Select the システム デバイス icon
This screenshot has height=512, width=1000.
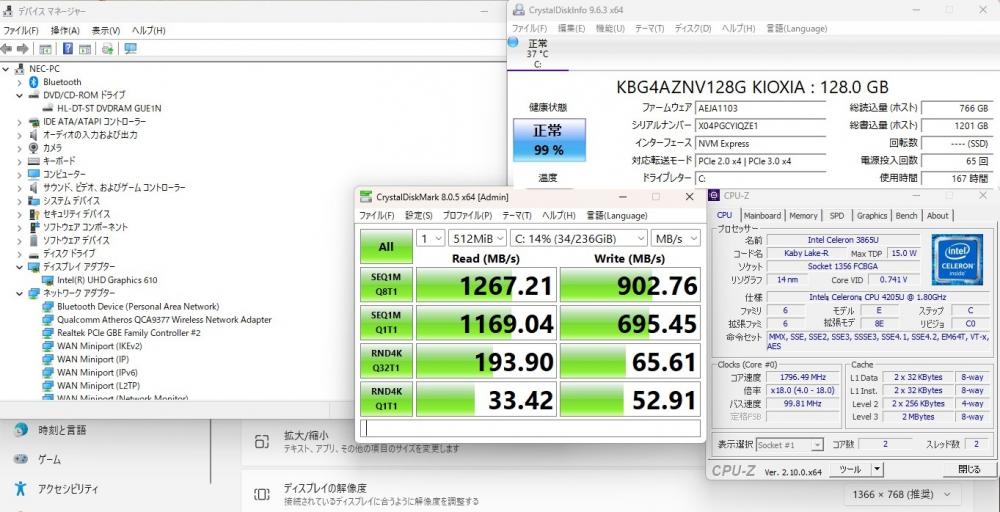pyautogui.click(x=34, y=201)
